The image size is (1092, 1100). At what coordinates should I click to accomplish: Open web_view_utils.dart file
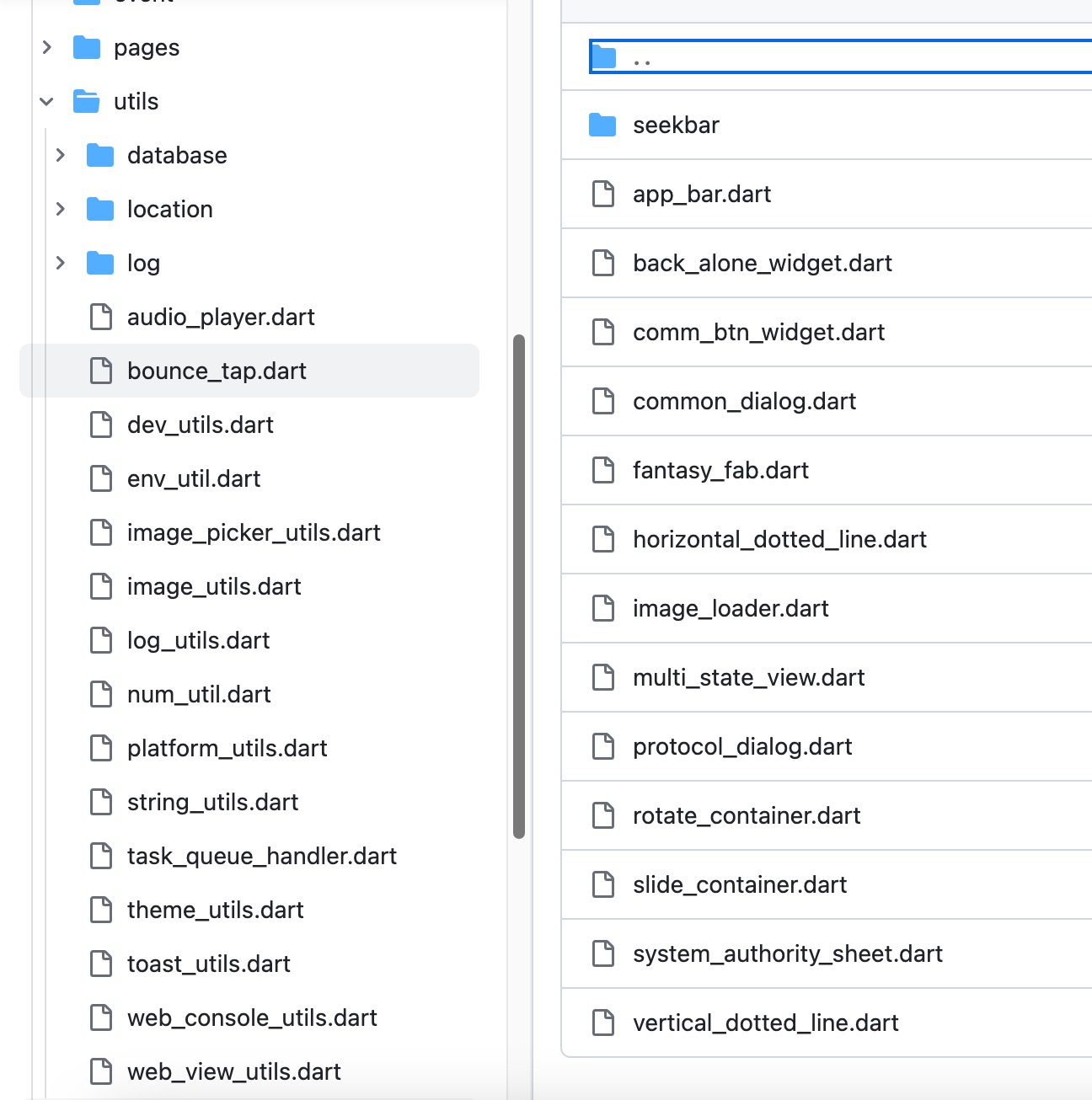tap(234, 1072)
